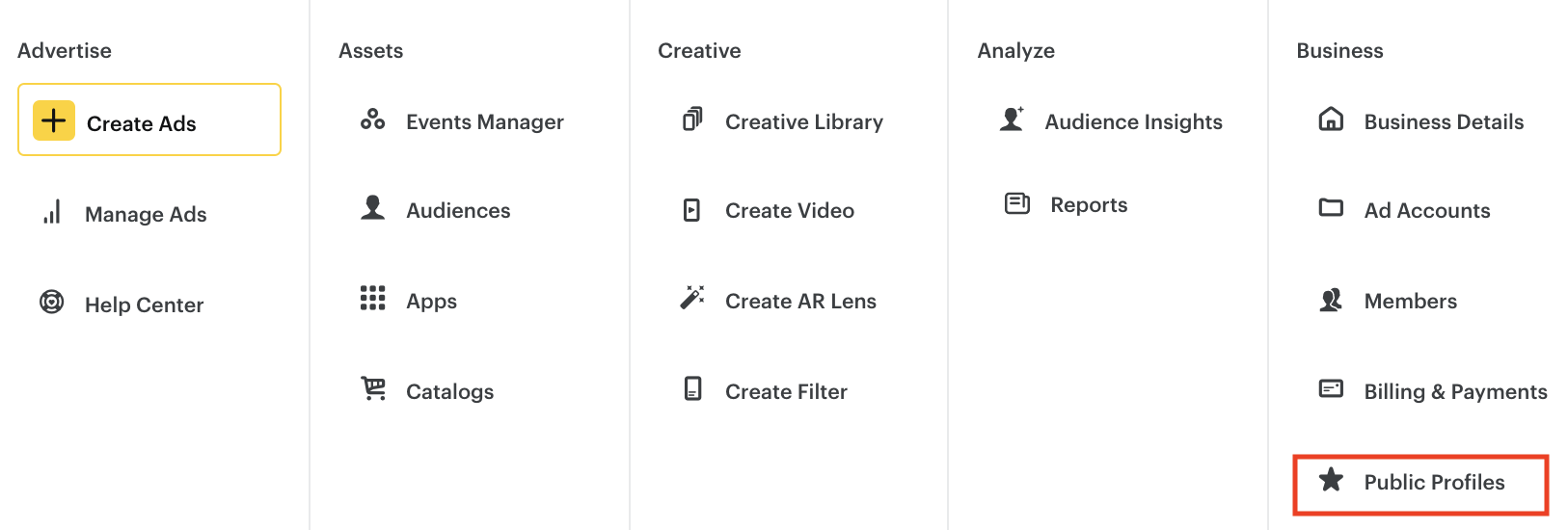
Task: Click the Billing & Payments card icon
Action: (1331, 389)
